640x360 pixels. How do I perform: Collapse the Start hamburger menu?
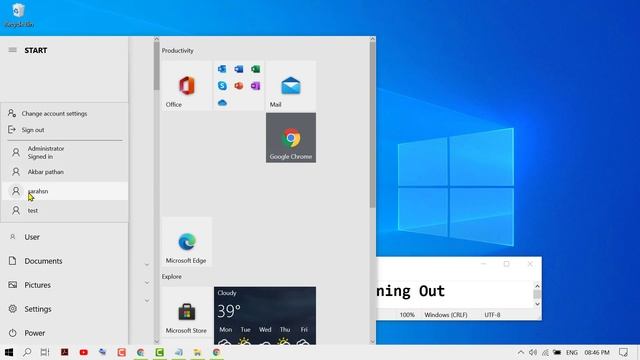click(x=13, y=50)
